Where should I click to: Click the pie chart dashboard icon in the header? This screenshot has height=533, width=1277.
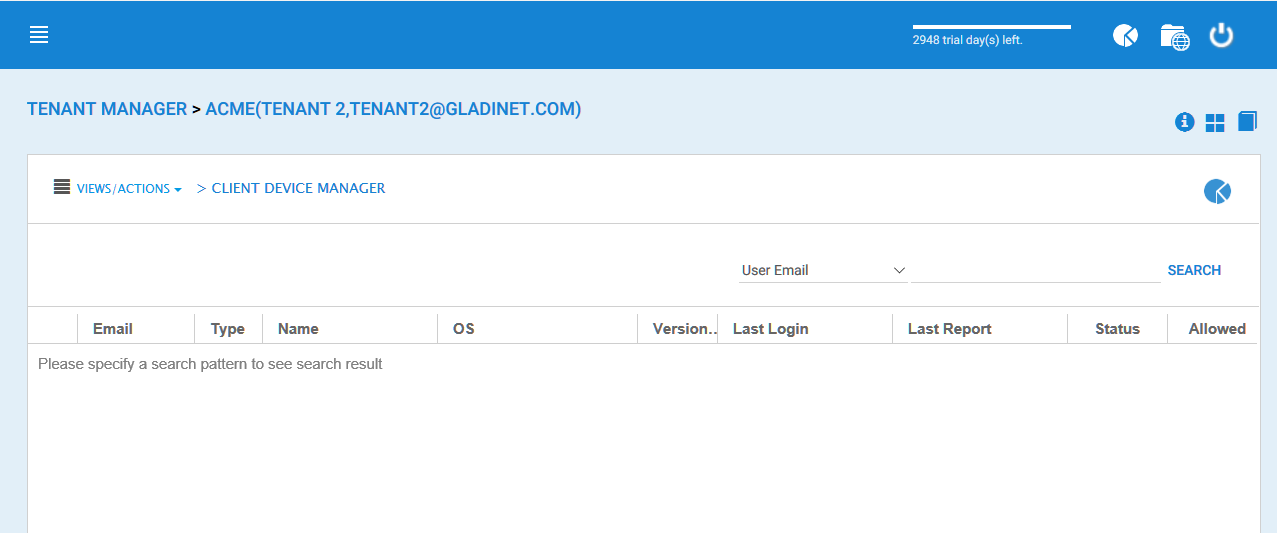coord(1125,36)
